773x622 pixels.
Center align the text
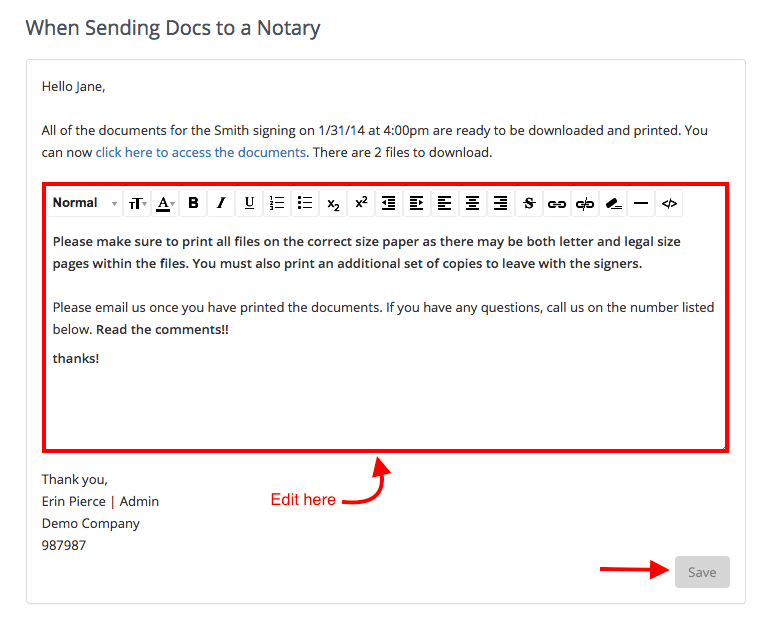click(x=473, y=203)
